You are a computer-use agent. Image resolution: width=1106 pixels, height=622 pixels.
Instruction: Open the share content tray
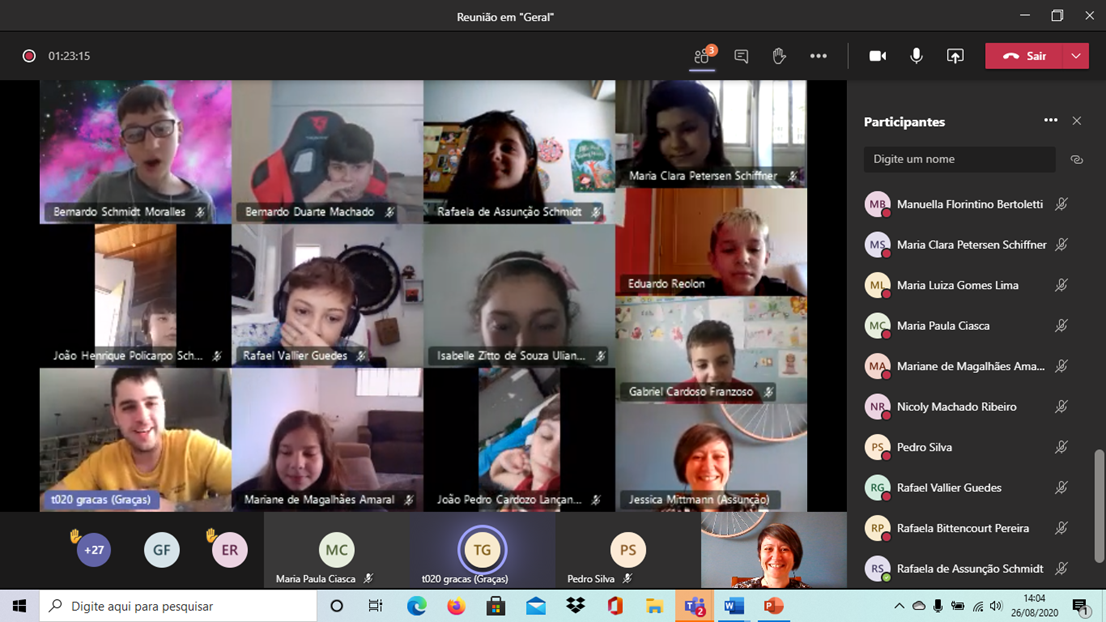pyautogui.click(x=955, y=56)
